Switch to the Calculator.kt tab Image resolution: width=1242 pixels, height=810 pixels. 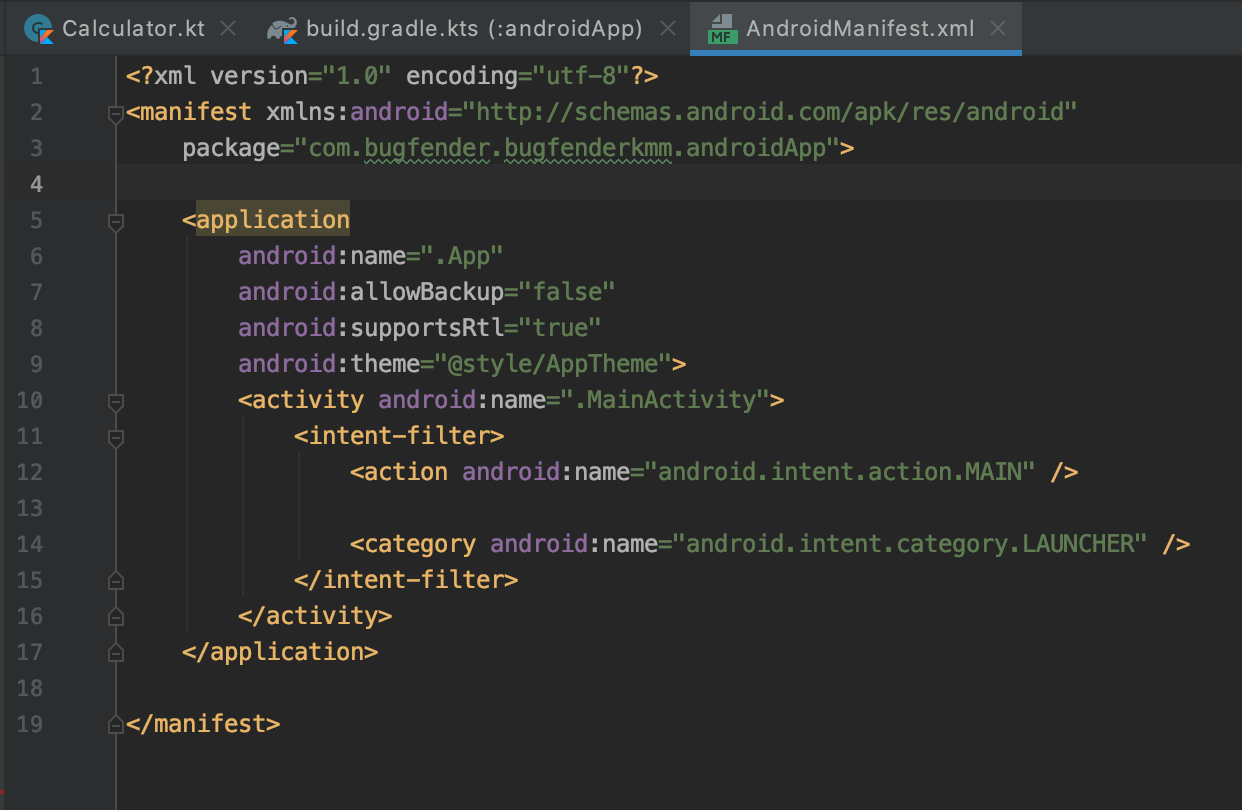tap(130, 28)
